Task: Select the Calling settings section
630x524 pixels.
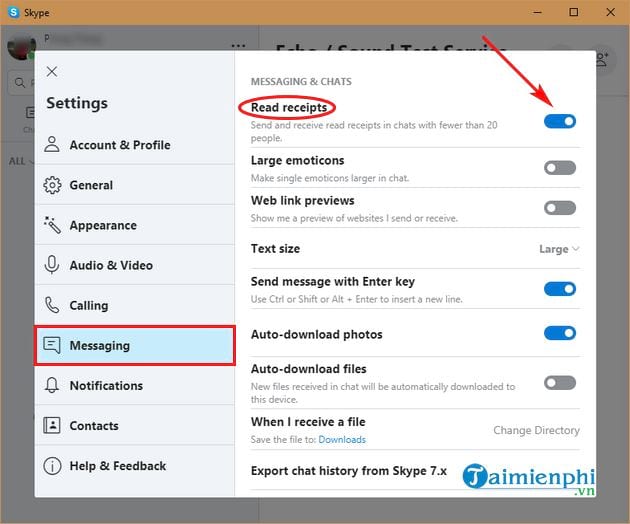Action: [135, 305]
